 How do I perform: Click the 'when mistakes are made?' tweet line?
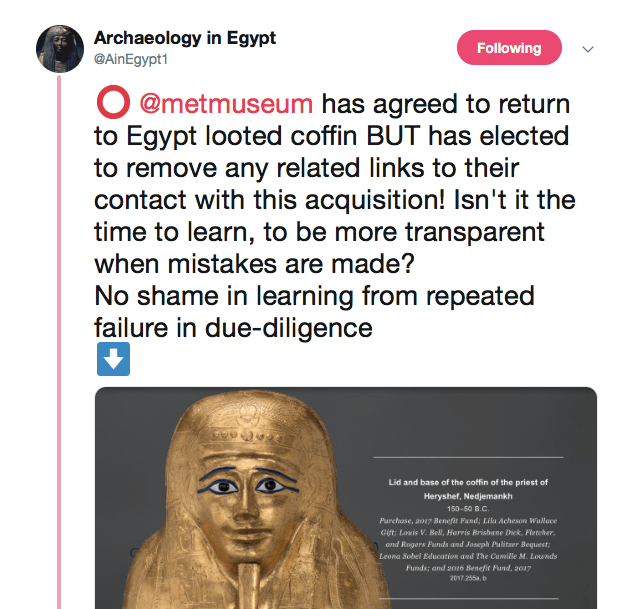[x=254, y=264]
